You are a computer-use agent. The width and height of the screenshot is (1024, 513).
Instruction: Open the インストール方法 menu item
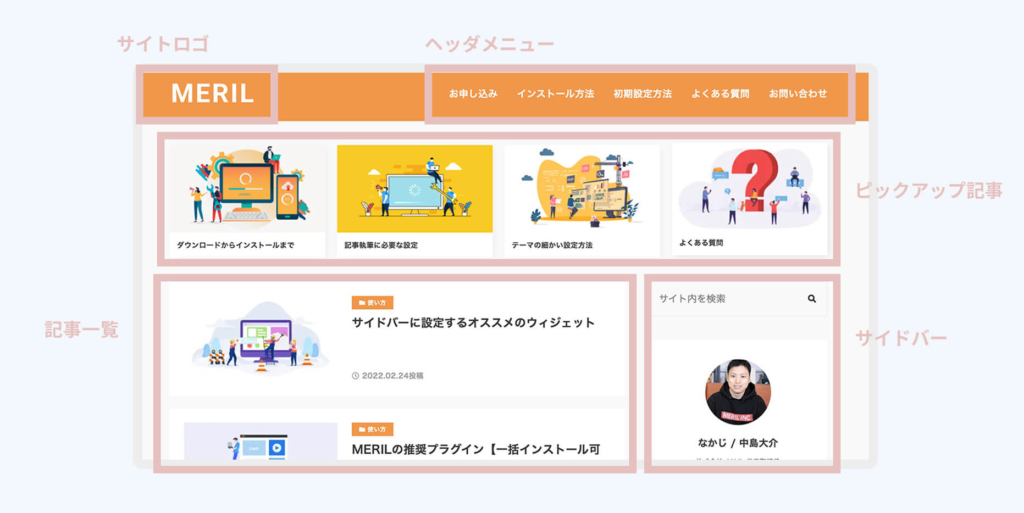[555, 93]
